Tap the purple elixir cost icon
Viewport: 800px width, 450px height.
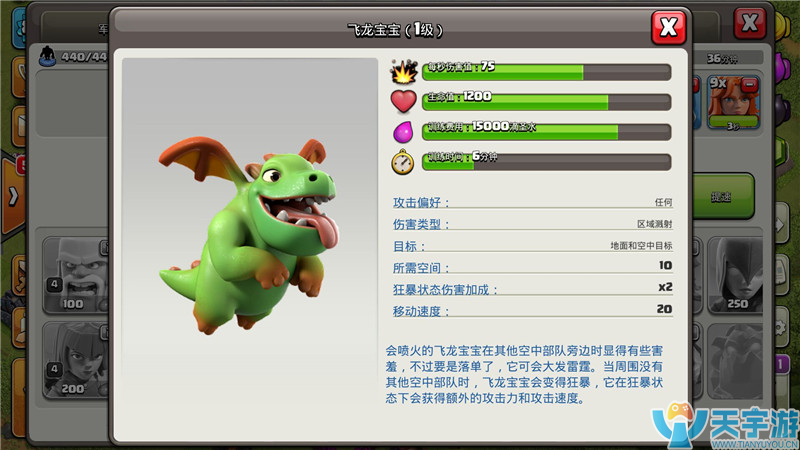(x=403, y=132)
